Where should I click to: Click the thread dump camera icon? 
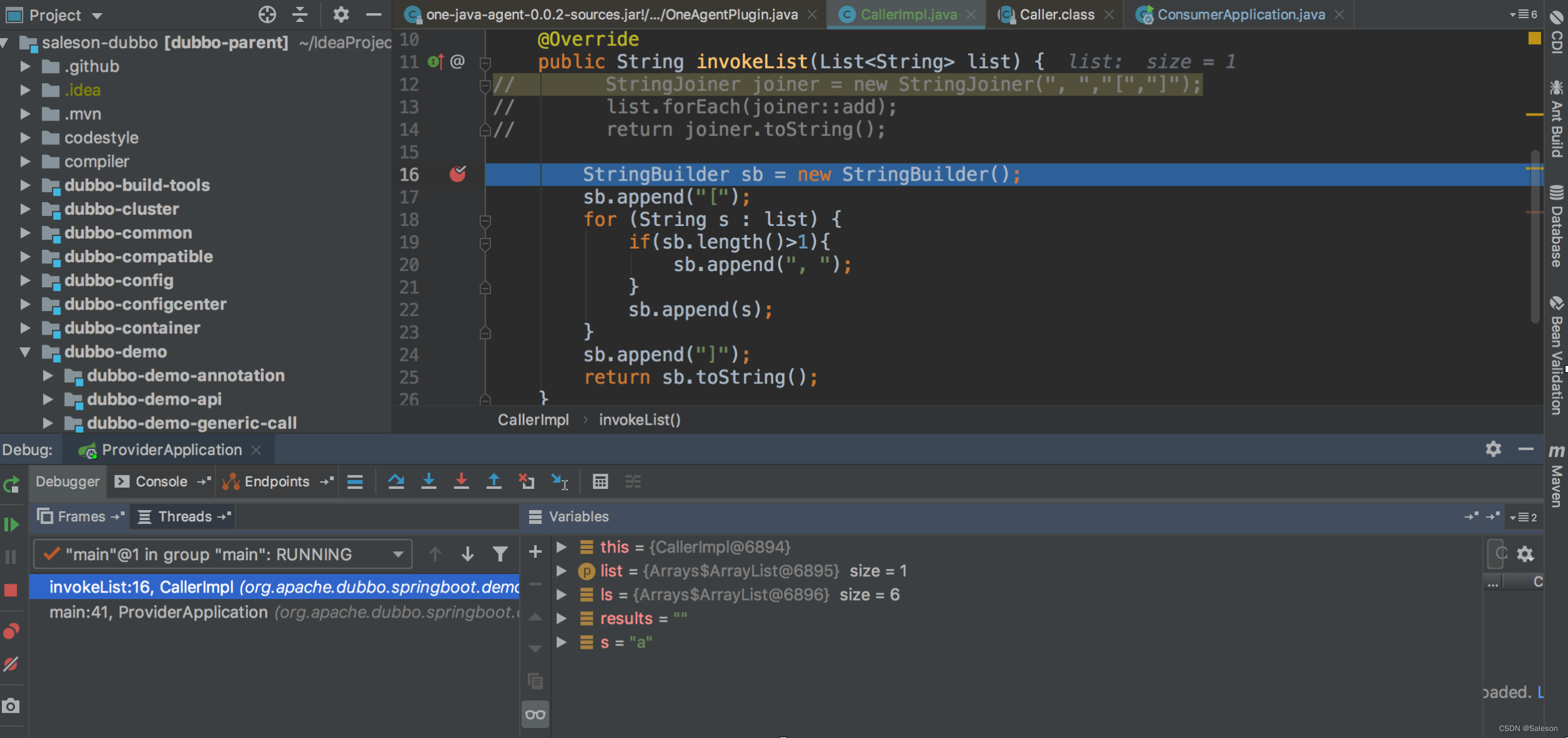point(11,706)
